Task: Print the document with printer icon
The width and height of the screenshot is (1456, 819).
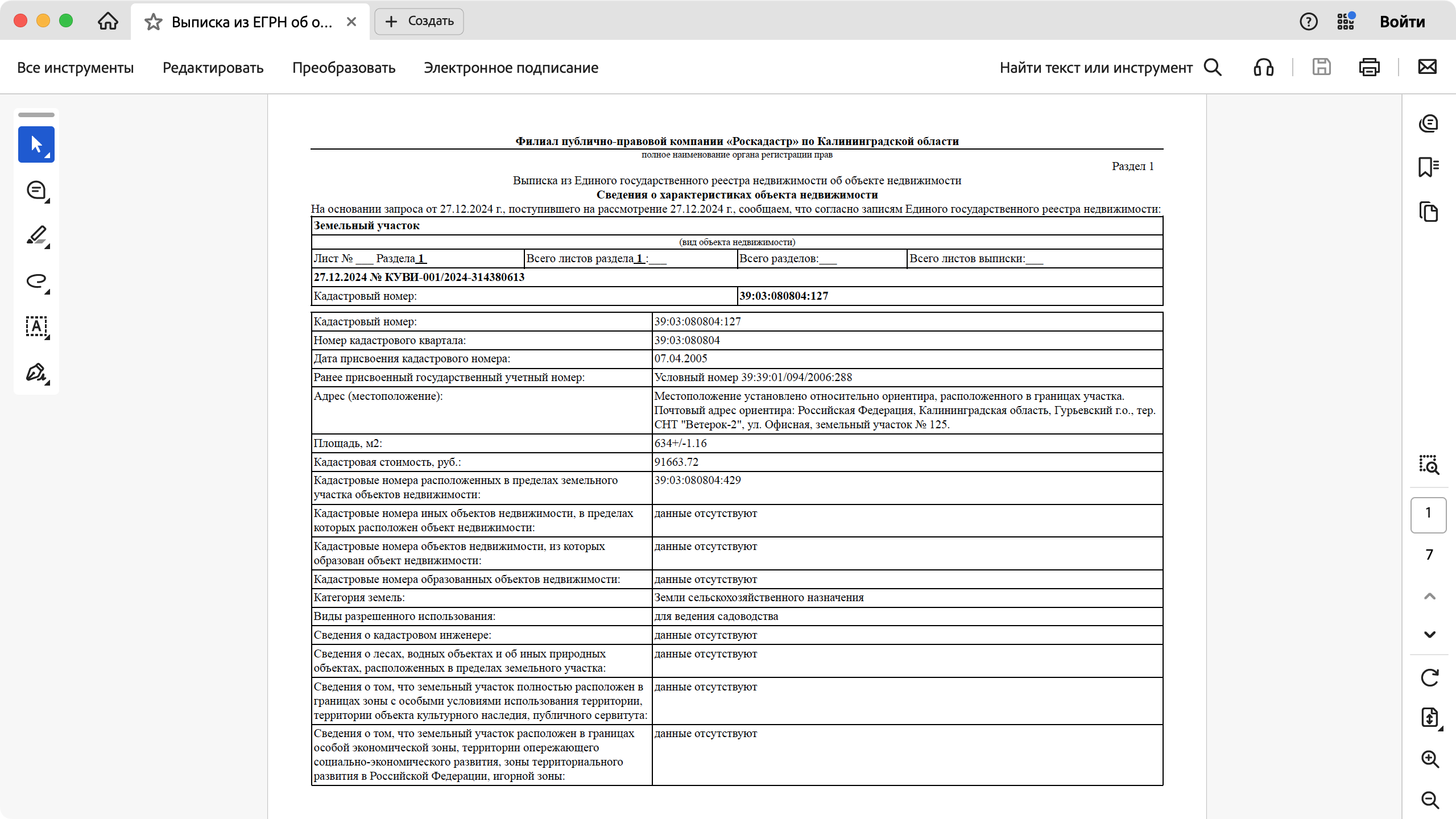Action: 1369,67
